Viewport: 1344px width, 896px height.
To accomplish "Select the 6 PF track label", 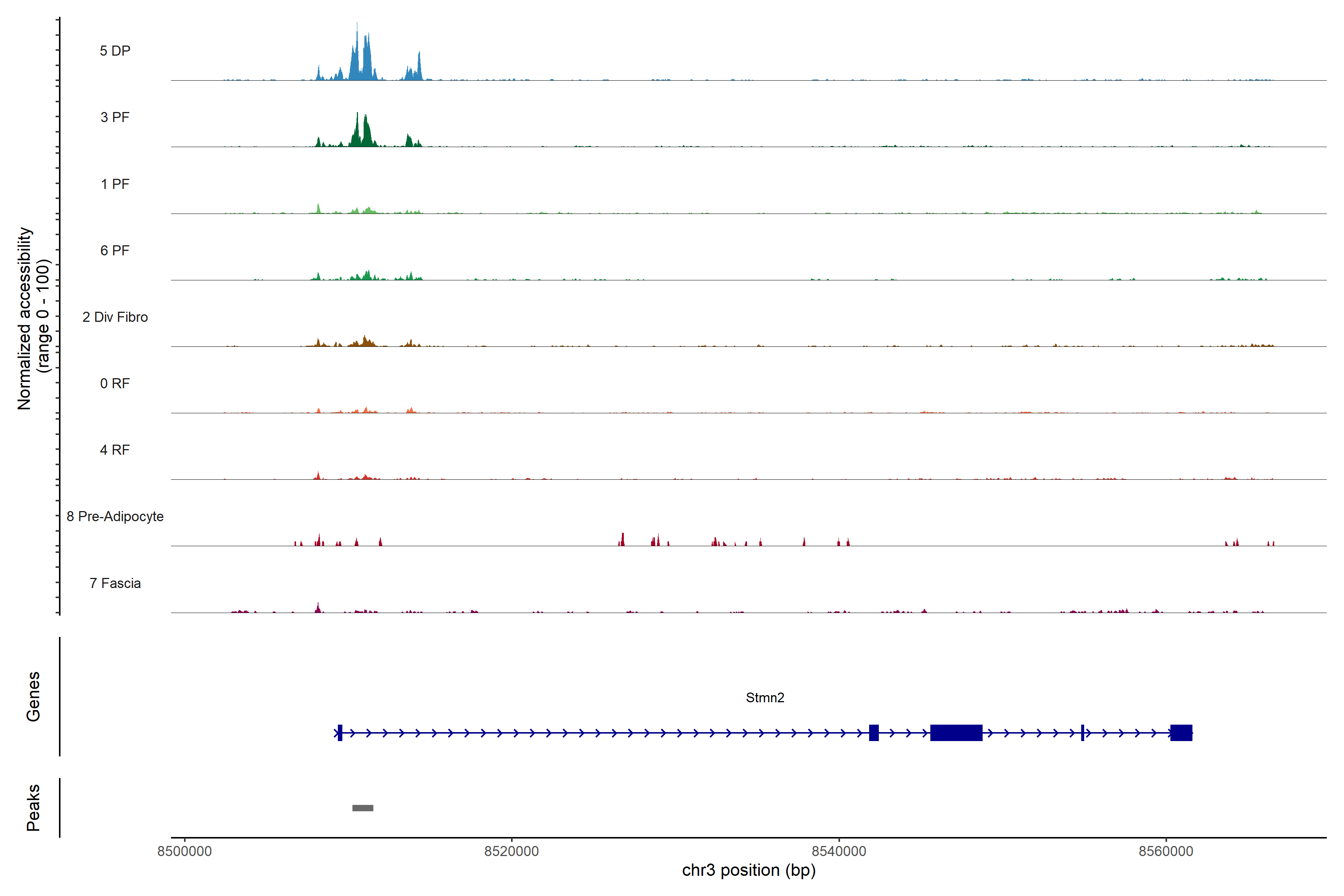I will click(x=115, y=250).
